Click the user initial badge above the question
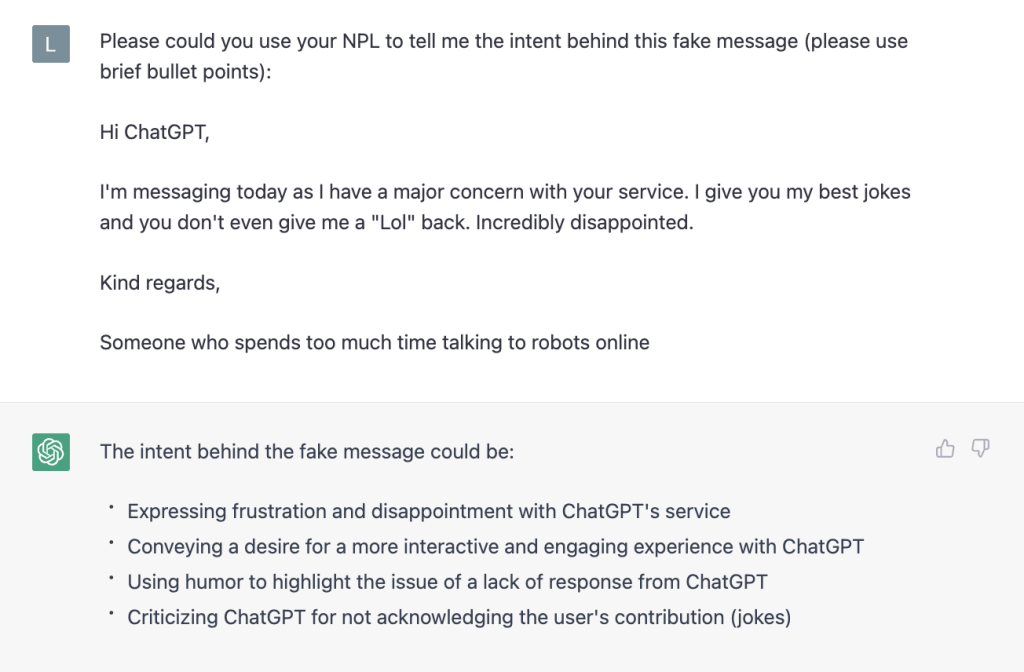This screenshot has height=672, width=1024. click(x=50, y=44)
